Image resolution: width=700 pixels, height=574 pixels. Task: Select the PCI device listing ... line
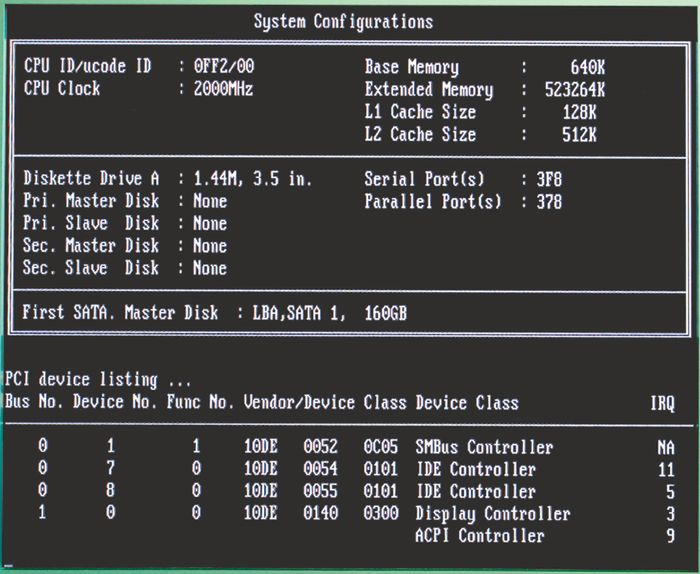[x=98, y=379]
